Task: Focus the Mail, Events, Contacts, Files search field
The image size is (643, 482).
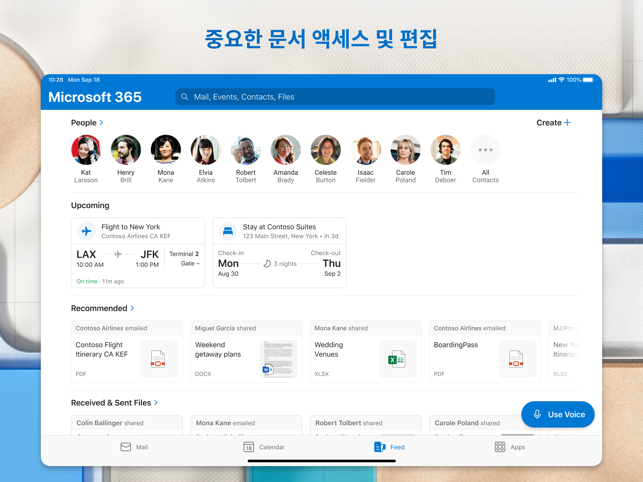Action: [335, 97]
